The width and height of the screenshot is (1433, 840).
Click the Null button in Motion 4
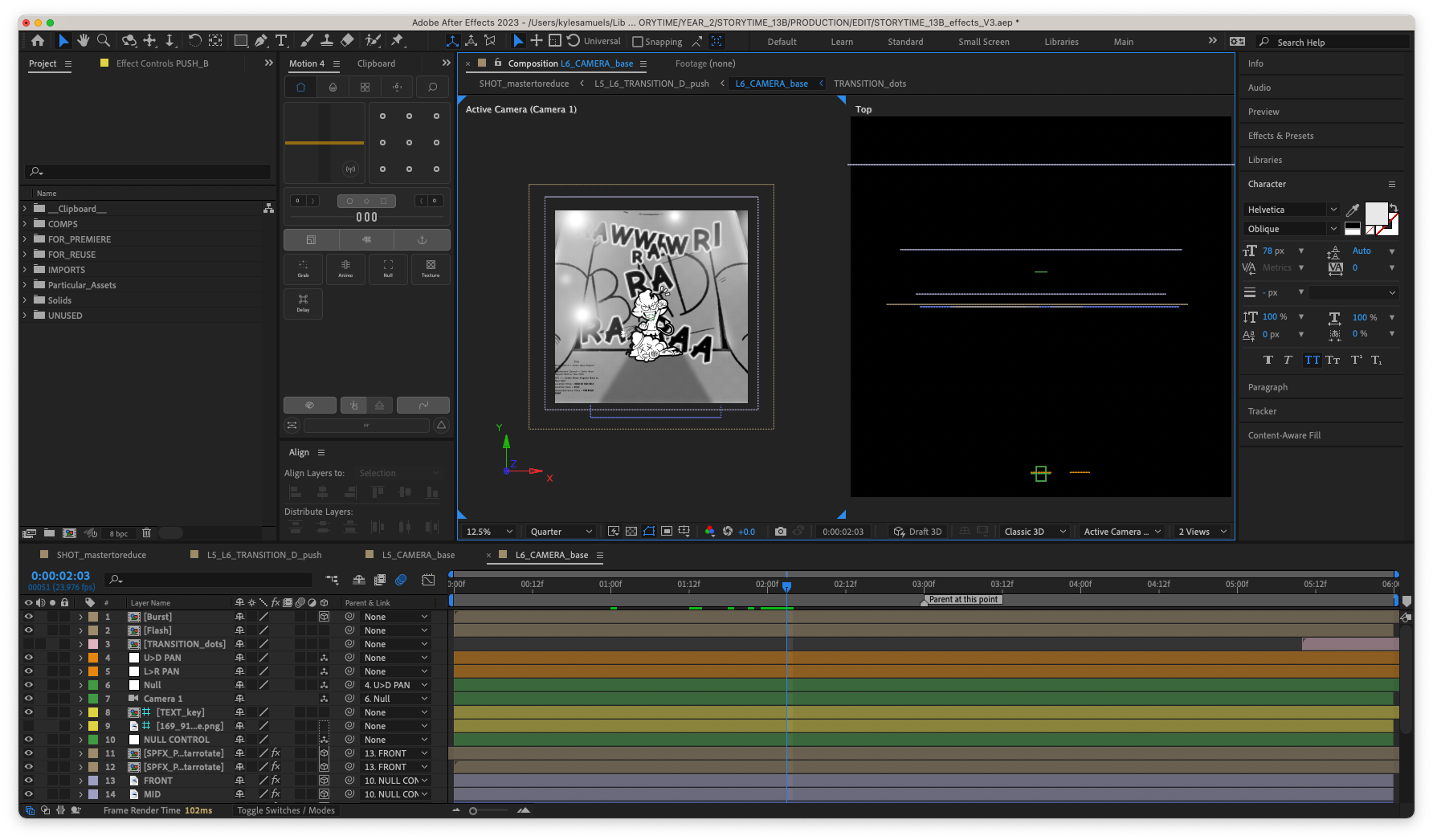click(x=388, y=269)
